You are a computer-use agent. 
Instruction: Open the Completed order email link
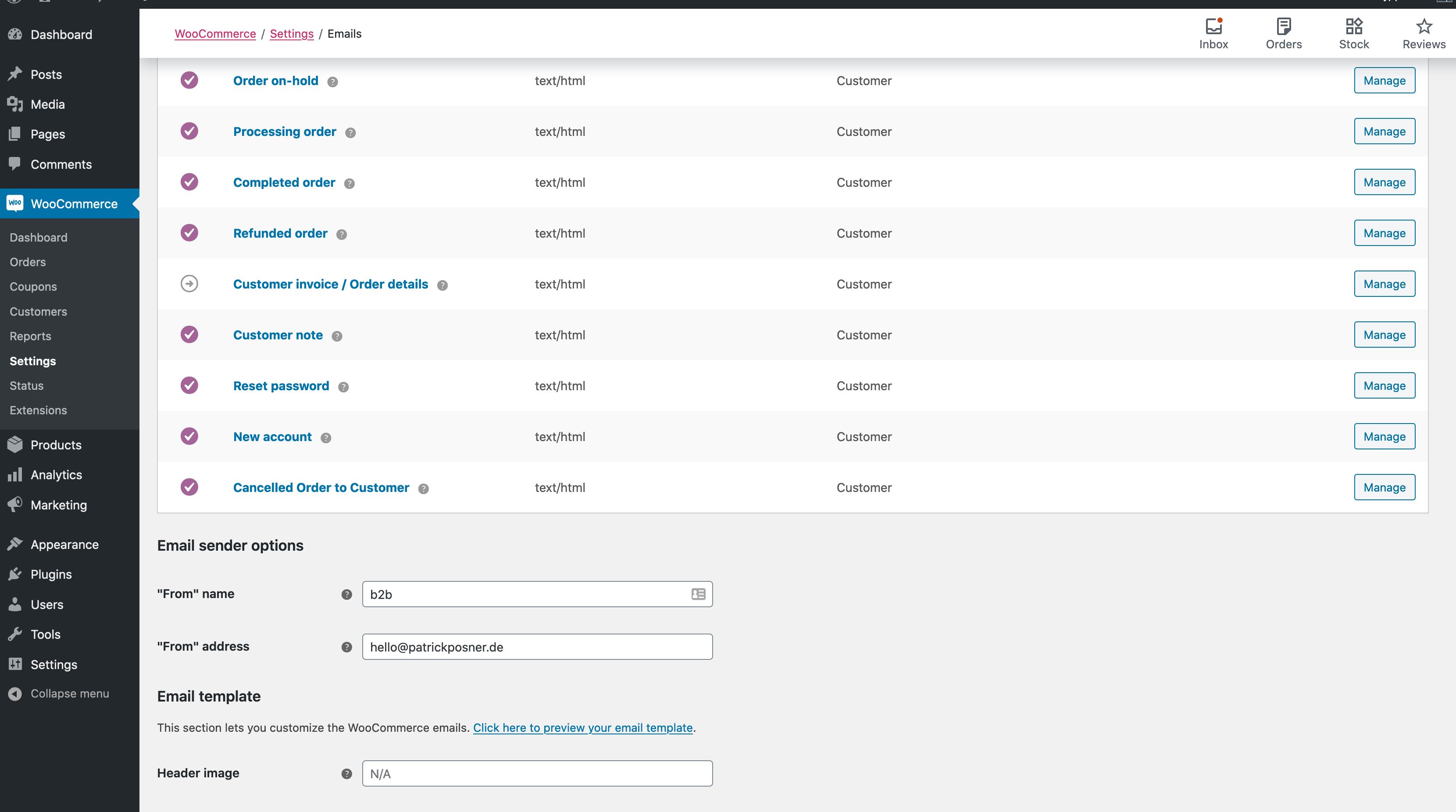click(x=284, y=182)
